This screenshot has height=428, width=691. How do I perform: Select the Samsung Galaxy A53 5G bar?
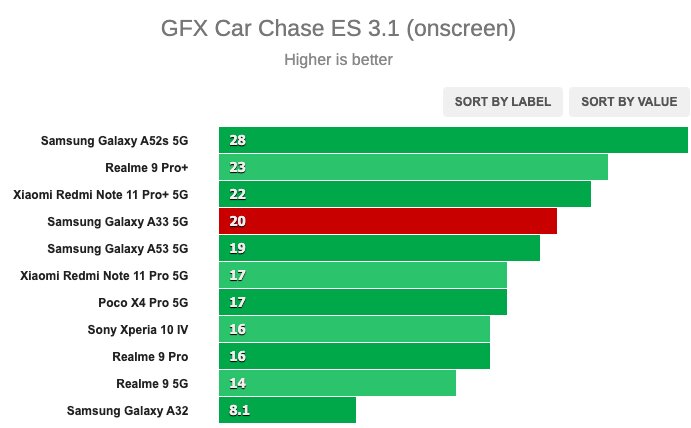click(x=379, y=248)
